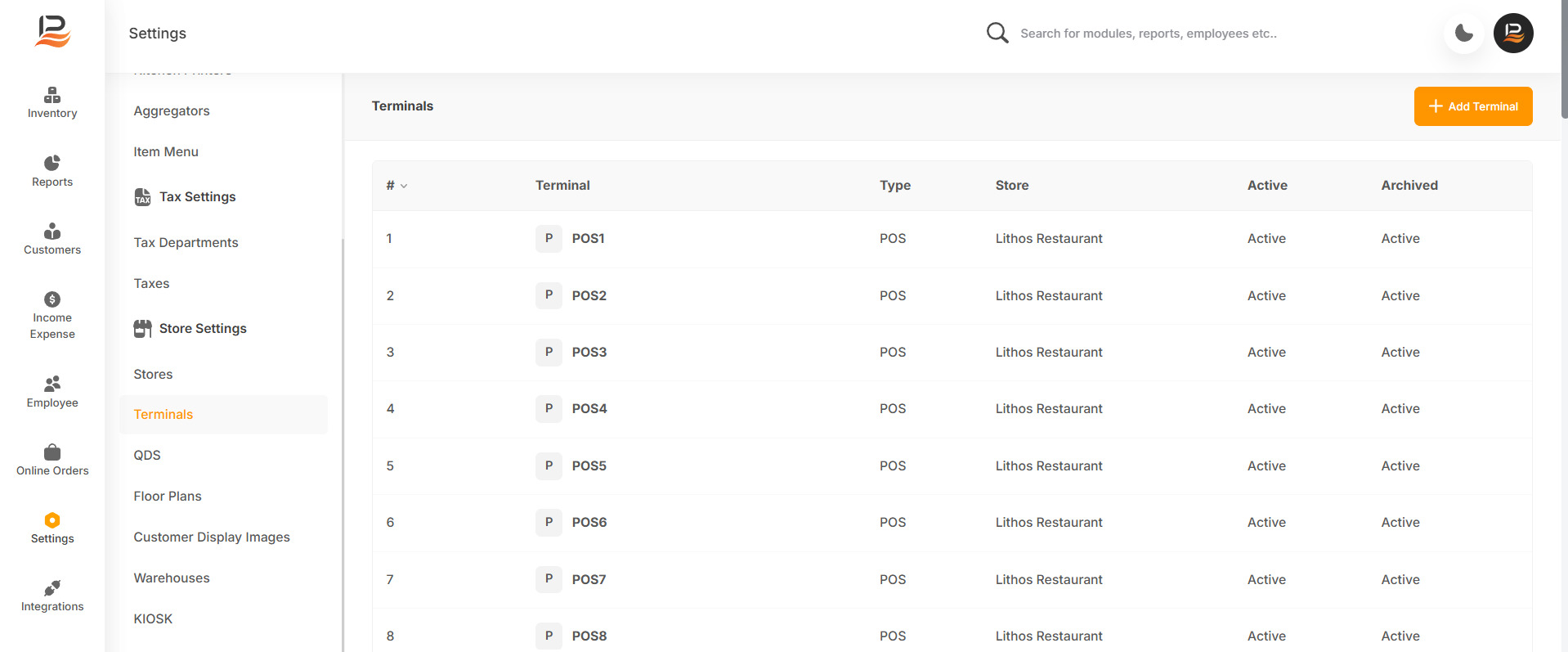Click Lithos Restaurant in POS4 row

point(1049,409)
